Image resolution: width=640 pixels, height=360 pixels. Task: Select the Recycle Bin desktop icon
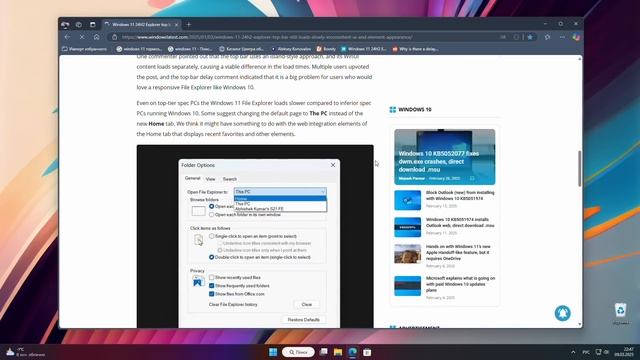pyautogui.click(x=620, y=313)
